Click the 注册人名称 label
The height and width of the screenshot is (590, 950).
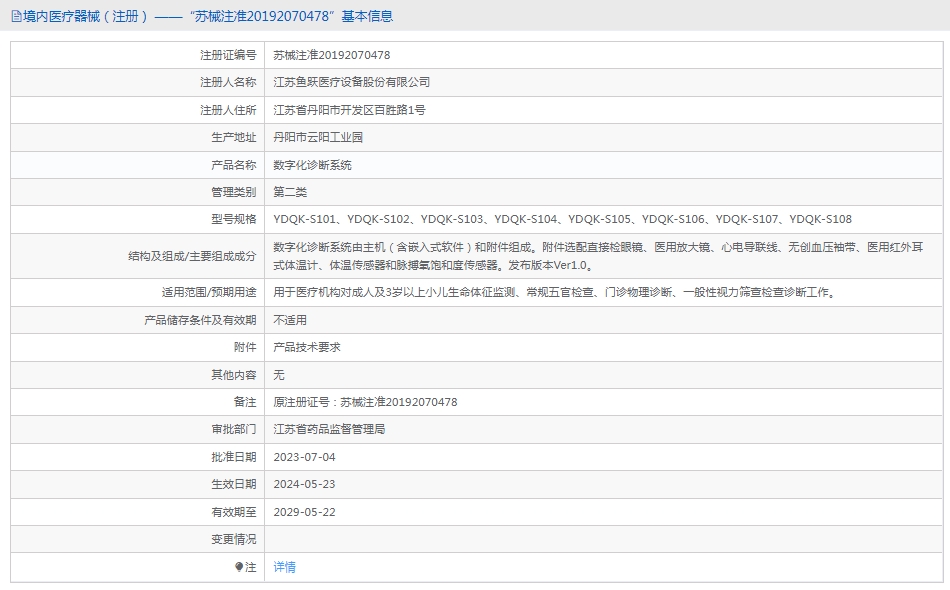tap(228, 82)
